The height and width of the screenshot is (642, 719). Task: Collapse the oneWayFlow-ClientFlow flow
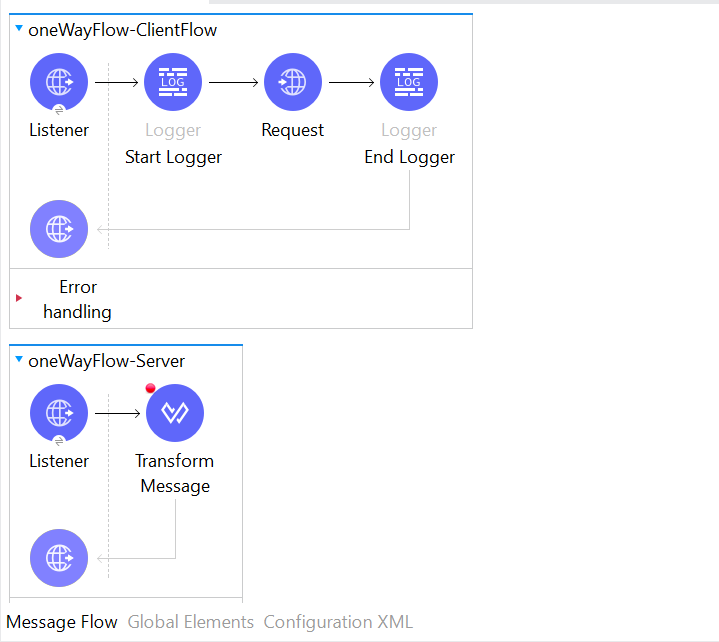pyautogui.click(x=19, y=29)
